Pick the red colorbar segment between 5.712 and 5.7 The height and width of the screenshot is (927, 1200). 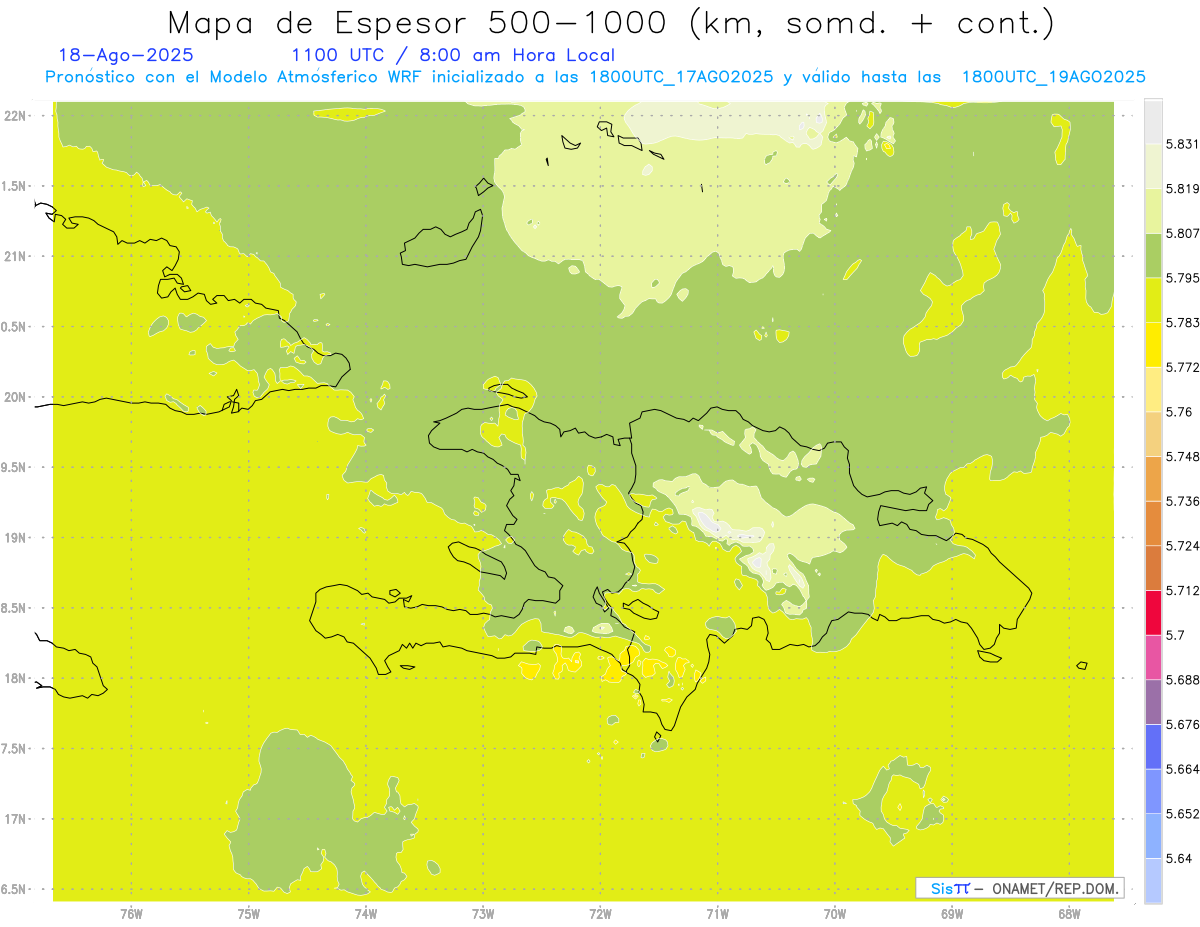coord(1153,613)
